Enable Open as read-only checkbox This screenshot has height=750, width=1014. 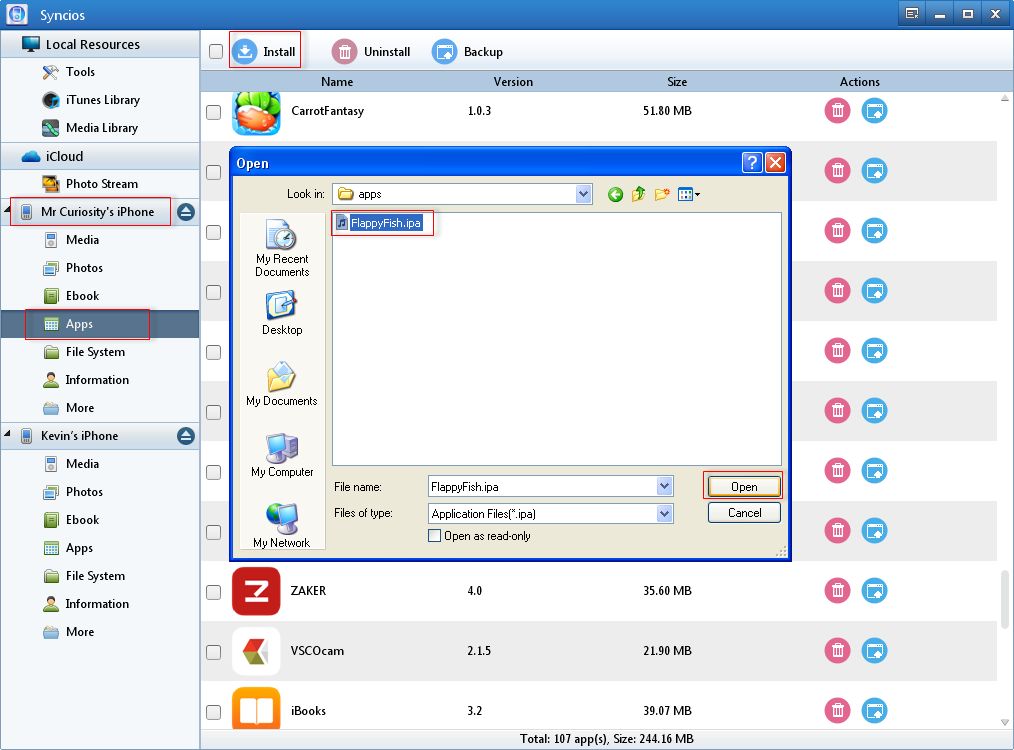(435, 536)
